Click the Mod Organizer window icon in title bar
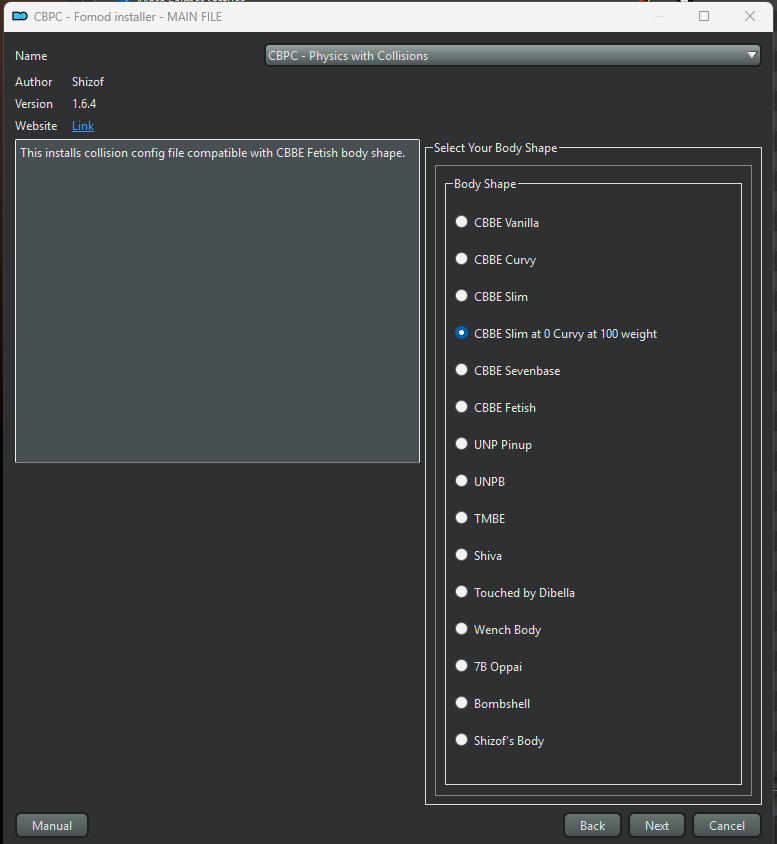The width and height of the screenshot is (777, 844). [20, 16]
